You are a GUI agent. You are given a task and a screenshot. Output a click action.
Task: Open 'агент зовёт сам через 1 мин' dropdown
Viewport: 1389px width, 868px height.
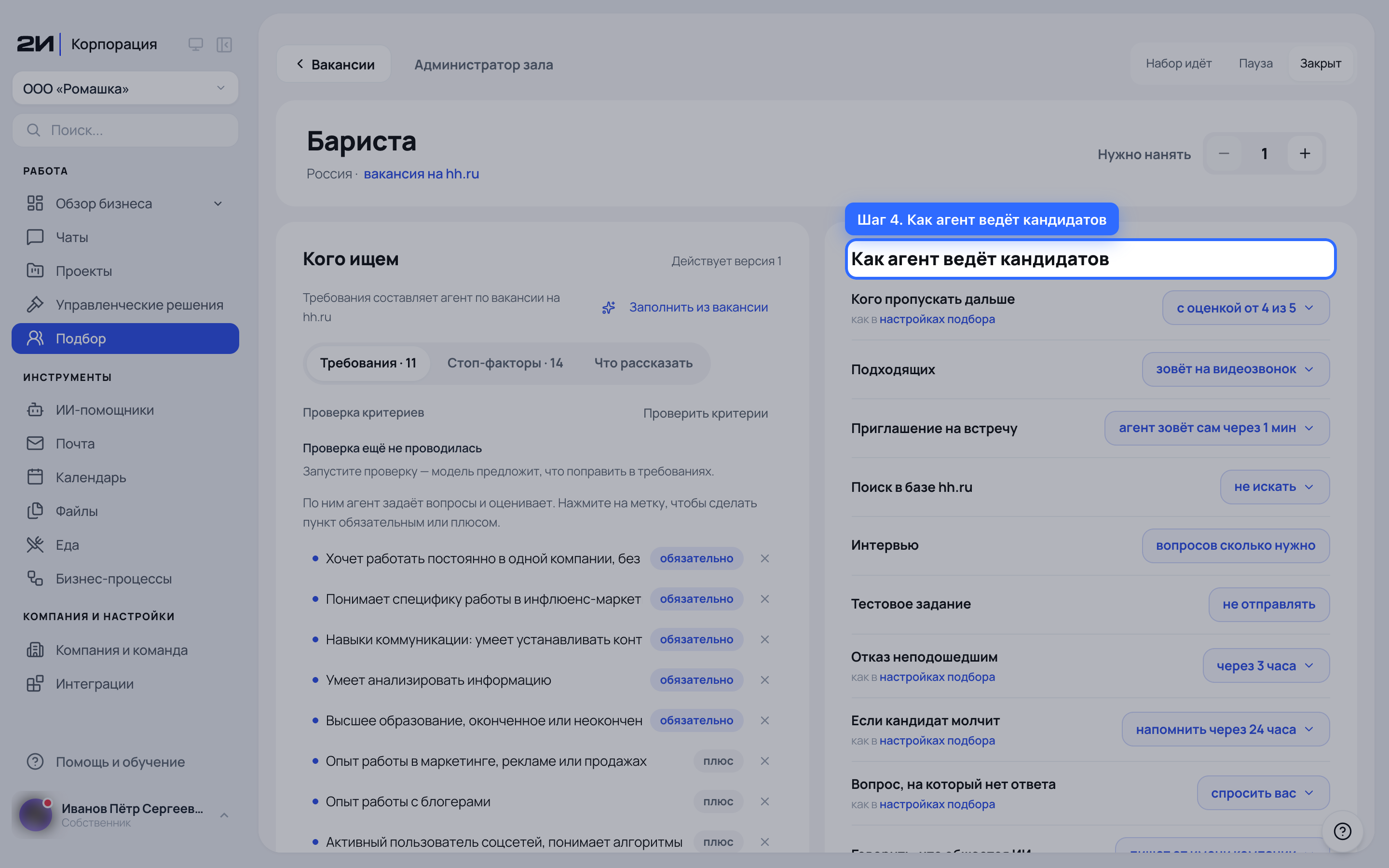point(1216,428)
